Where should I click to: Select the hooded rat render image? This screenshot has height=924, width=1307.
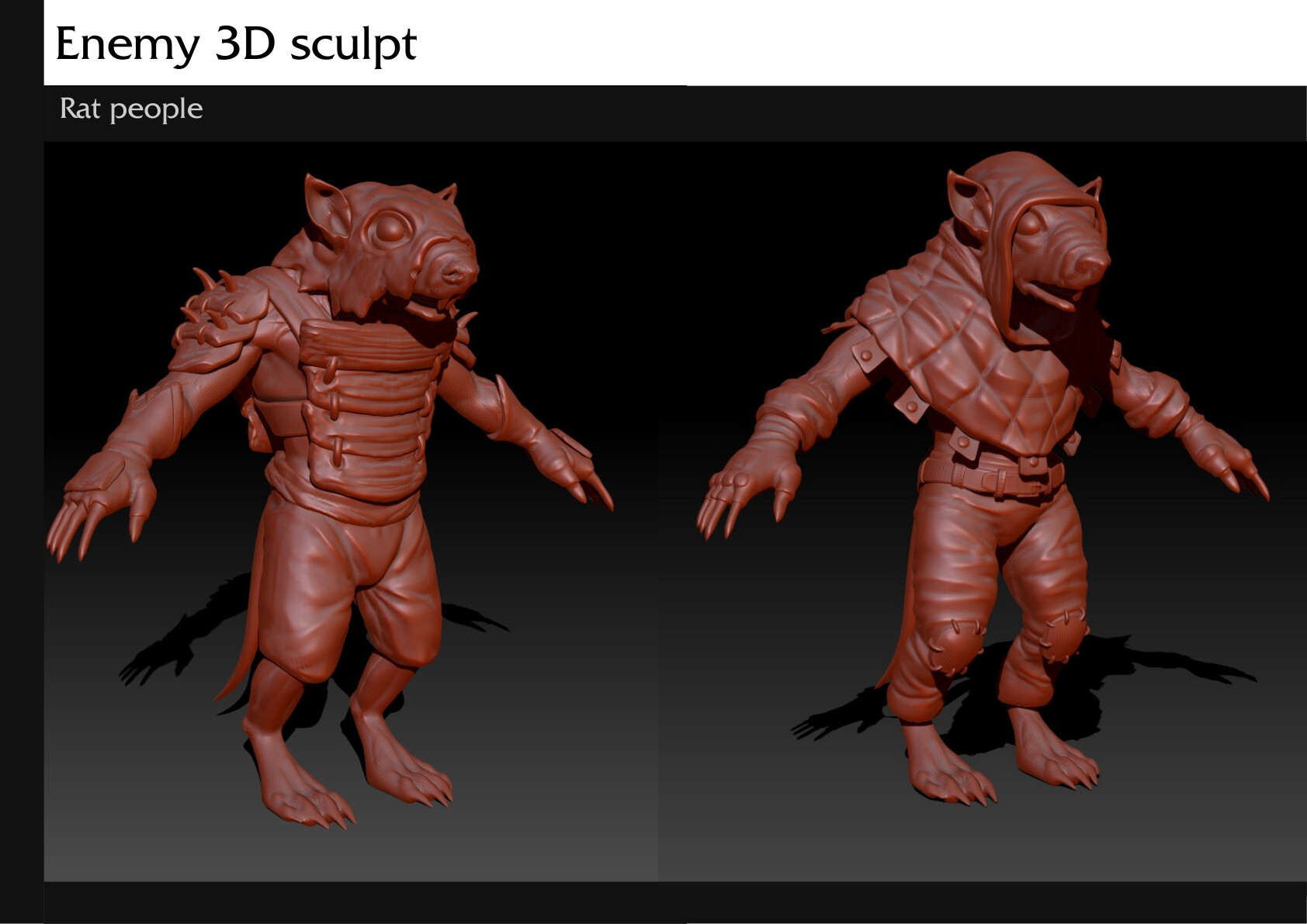pos(983,511)
